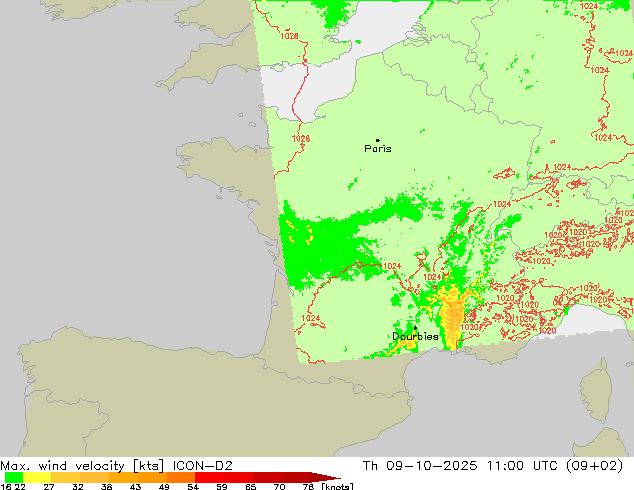Click the Dourbies location label
The height and width of the screenshot is (490, 634).
pyautogui.click(x=415, y=336)
